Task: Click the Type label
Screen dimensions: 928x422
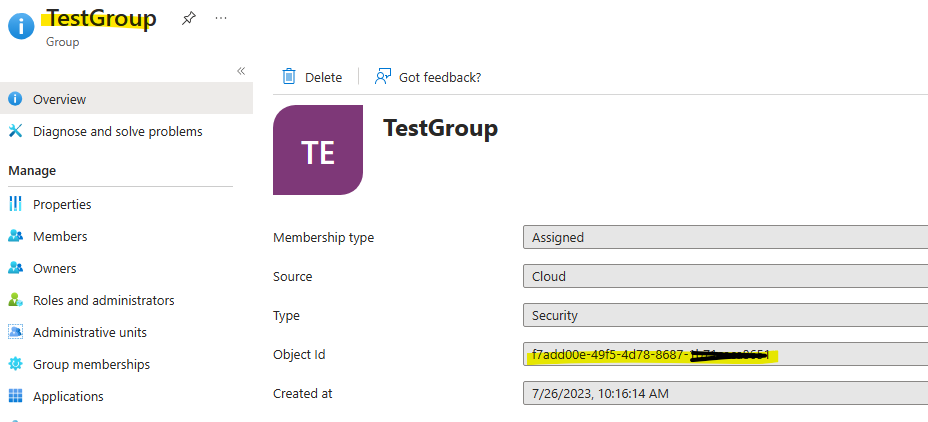Action: pyautogui.click(x=286, y=316)
